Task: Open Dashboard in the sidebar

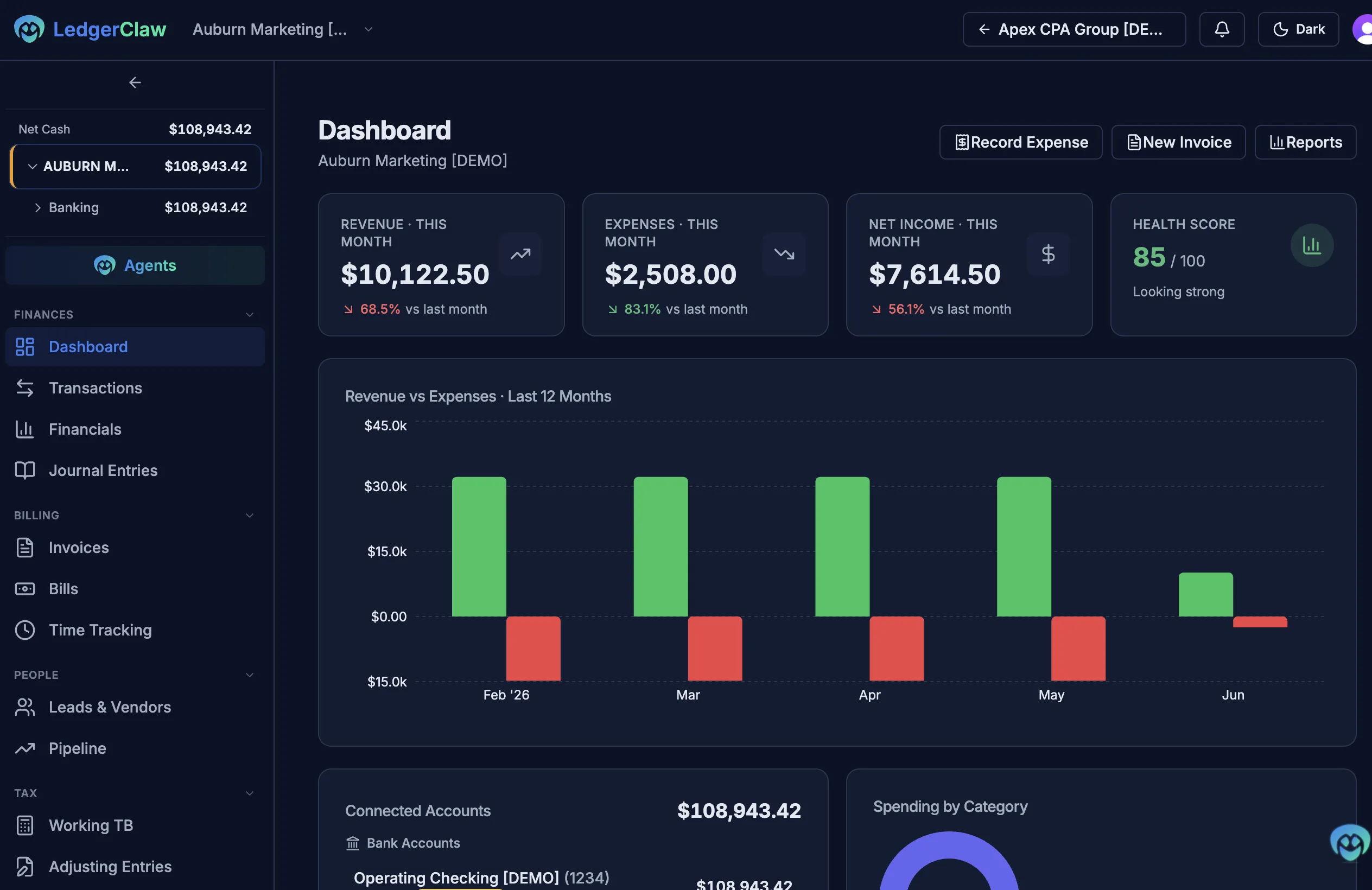Action: point(135,347)
